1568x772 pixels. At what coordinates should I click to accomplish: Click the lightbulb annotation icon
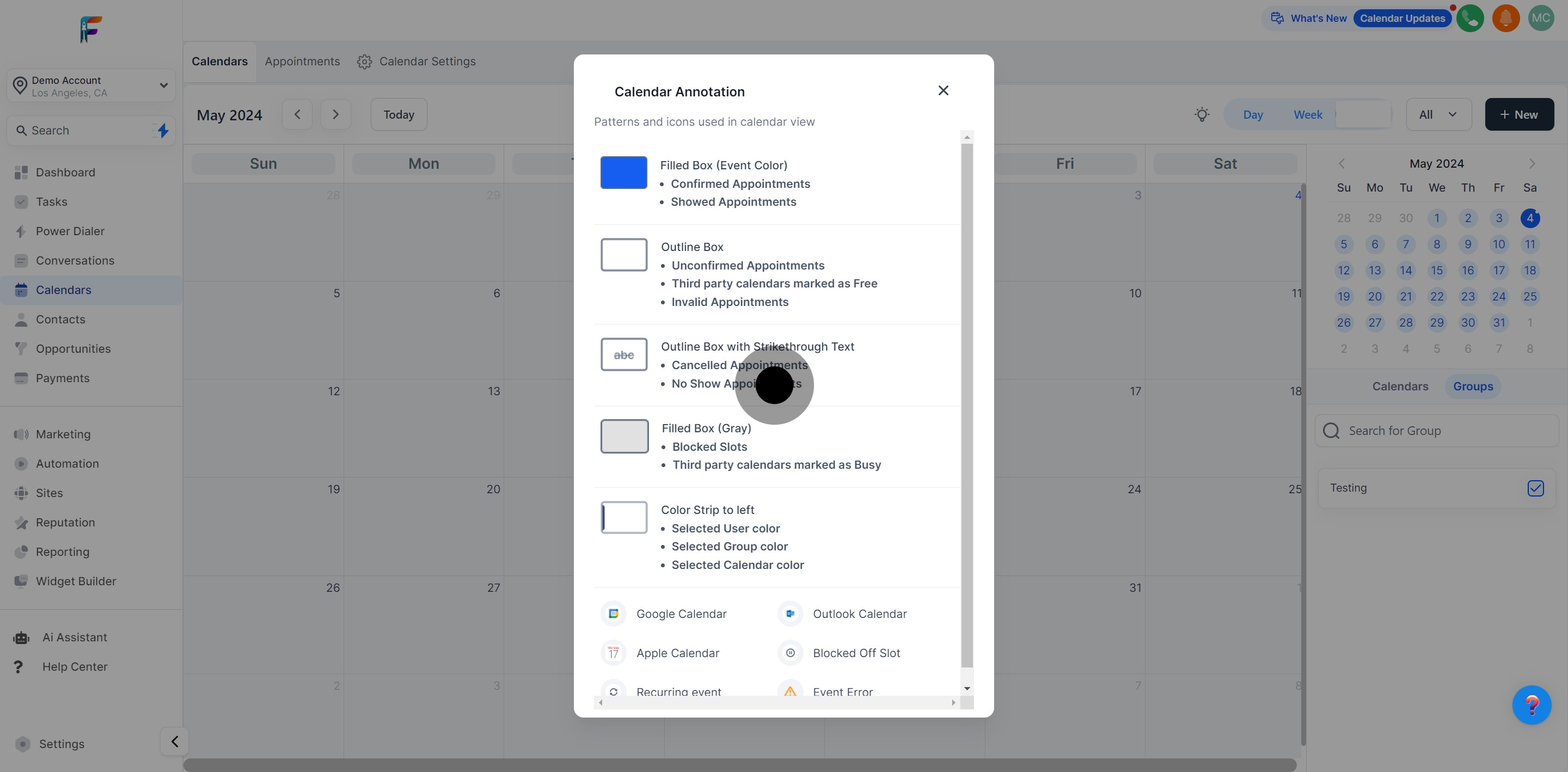1202,114
